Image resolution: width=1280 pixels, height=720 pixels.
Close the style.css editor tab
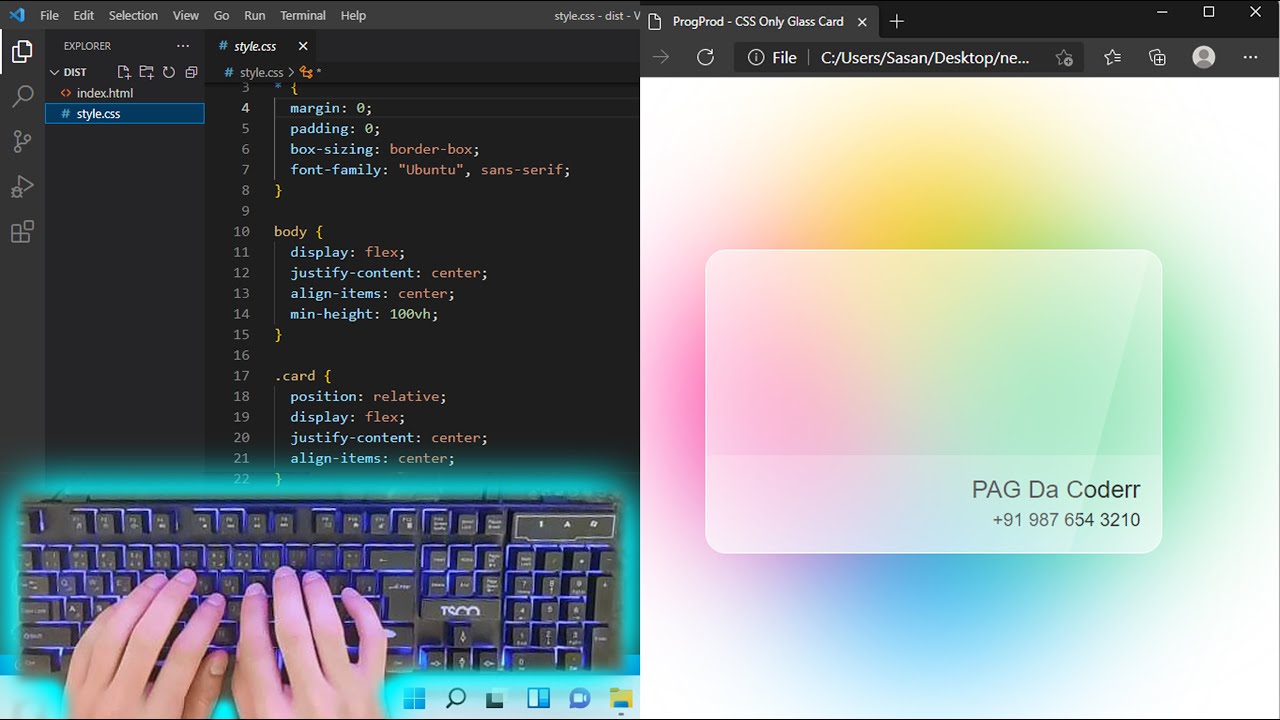303,46
